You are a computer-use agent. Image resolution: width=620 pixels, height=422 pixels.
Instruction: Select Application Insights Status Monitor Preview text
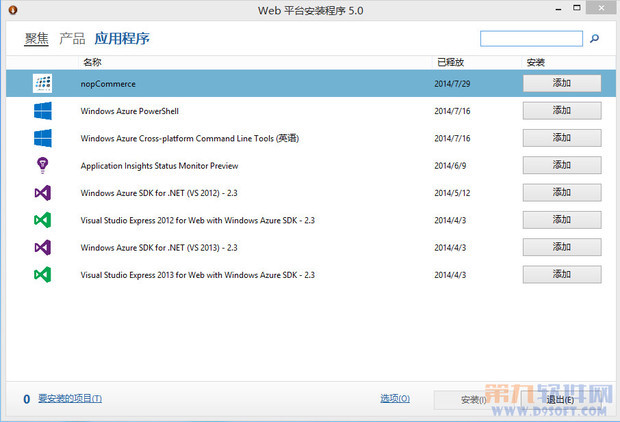(x=159, y=166)
